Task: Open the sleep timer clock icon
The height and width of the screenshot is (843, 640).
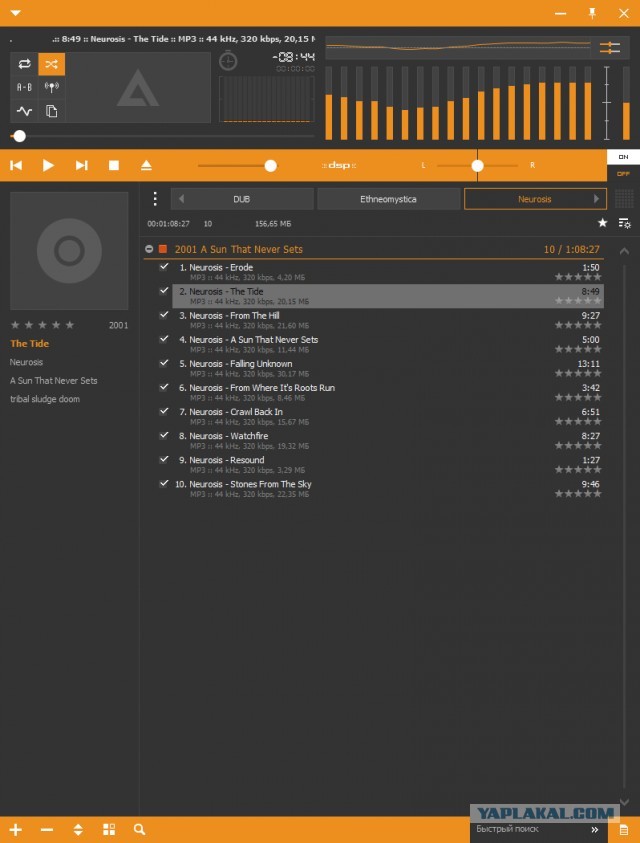Action: pyautogui.click(x=228, y=61)
